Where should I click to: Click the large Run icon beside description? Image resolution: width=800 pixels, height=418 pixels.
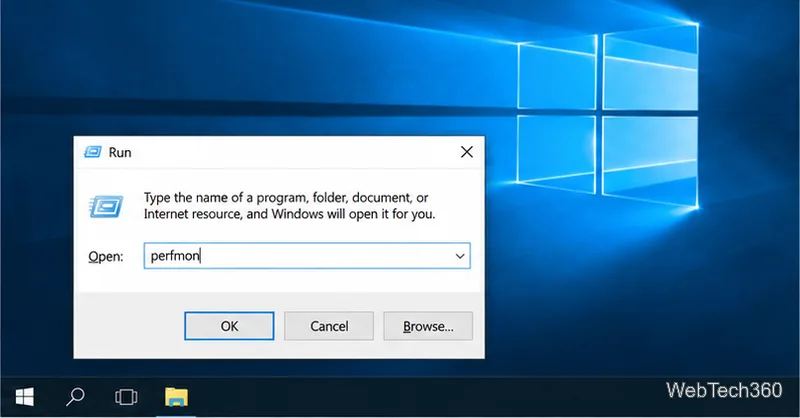[107, 206]
